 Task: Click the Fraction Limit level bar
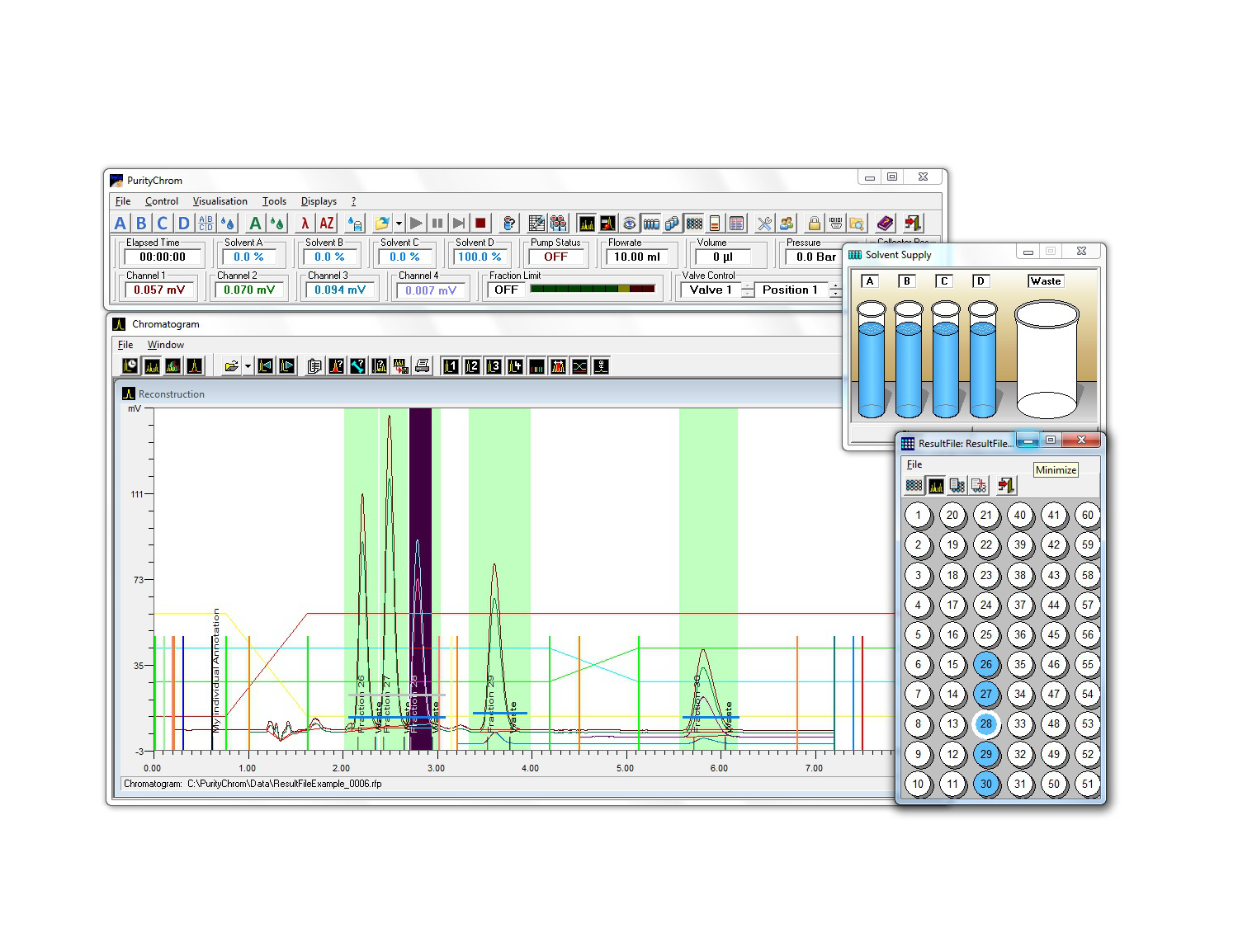(592, 290)
